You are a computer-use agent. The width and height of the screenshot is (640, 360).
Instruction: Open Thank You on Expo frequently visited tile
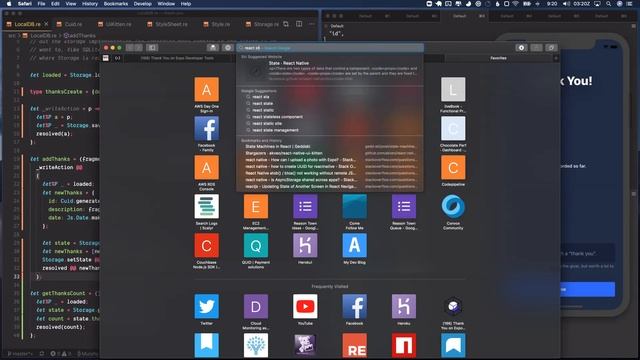(x=453, y=306)
